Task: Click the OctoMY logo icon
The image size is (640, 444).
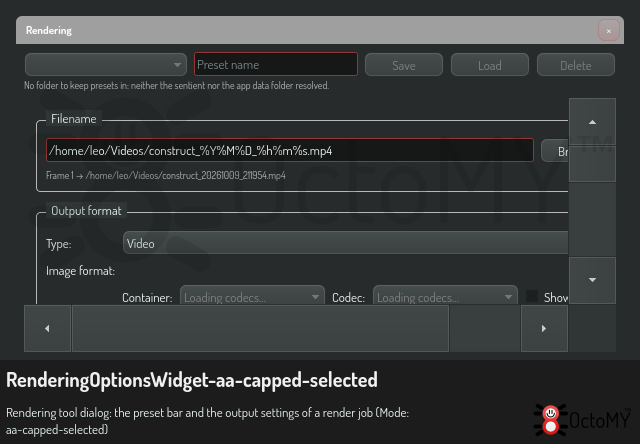Action: 551,420
